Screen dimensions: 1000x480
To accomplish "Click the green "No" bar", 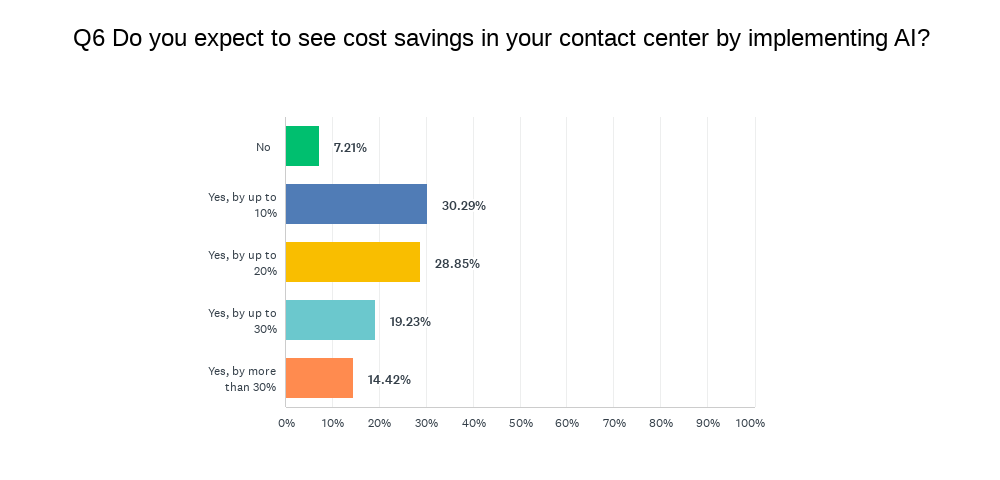I will point(302,146).
